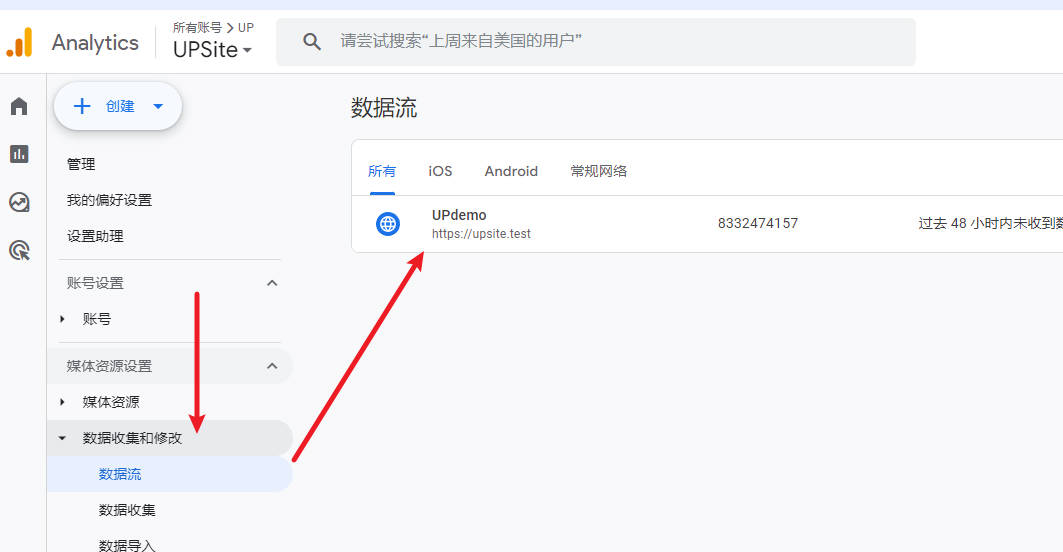Click the 媒体资源 label in the sidebar

[x=111, y=402]
